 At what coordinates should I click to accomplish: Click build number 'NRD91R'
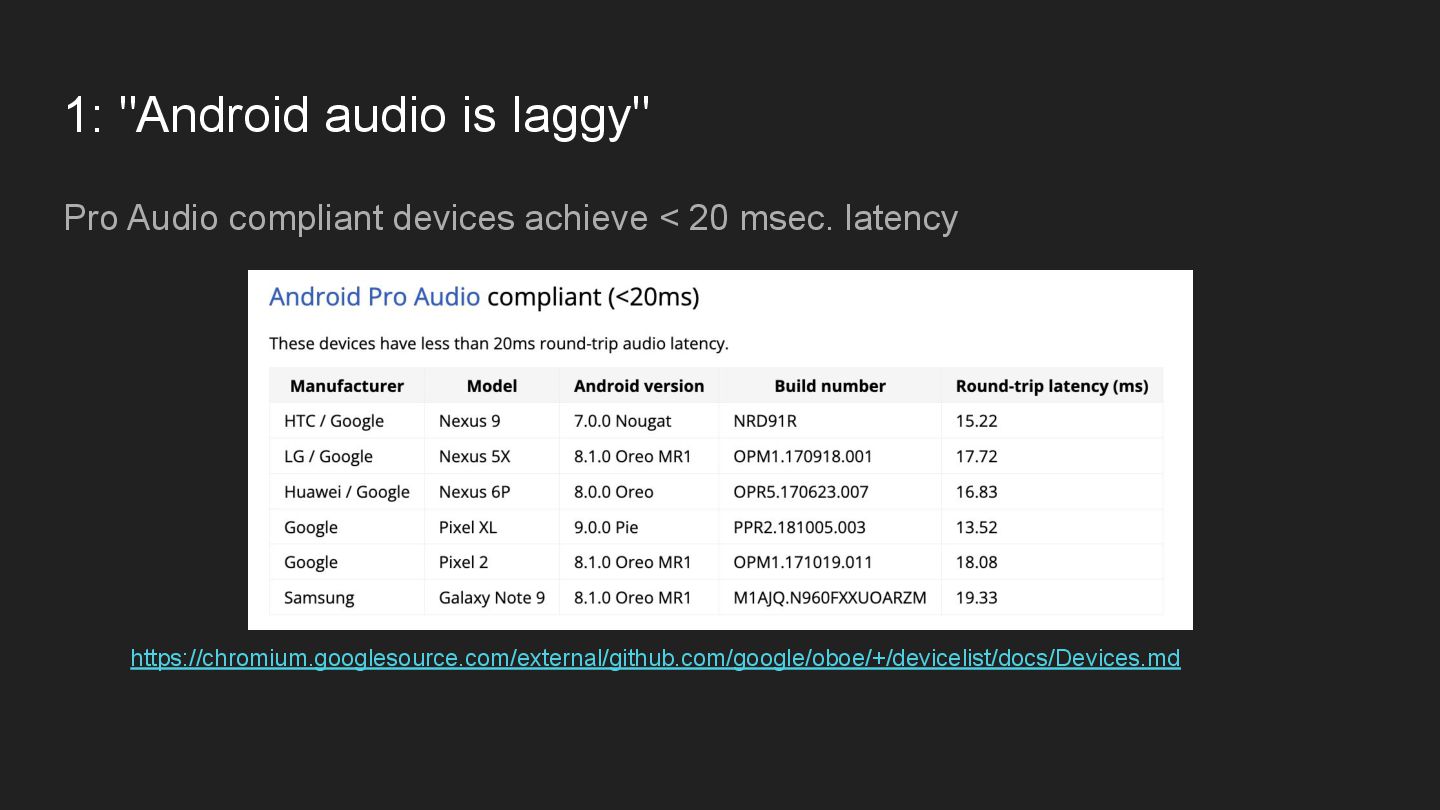tap(765, 421)
